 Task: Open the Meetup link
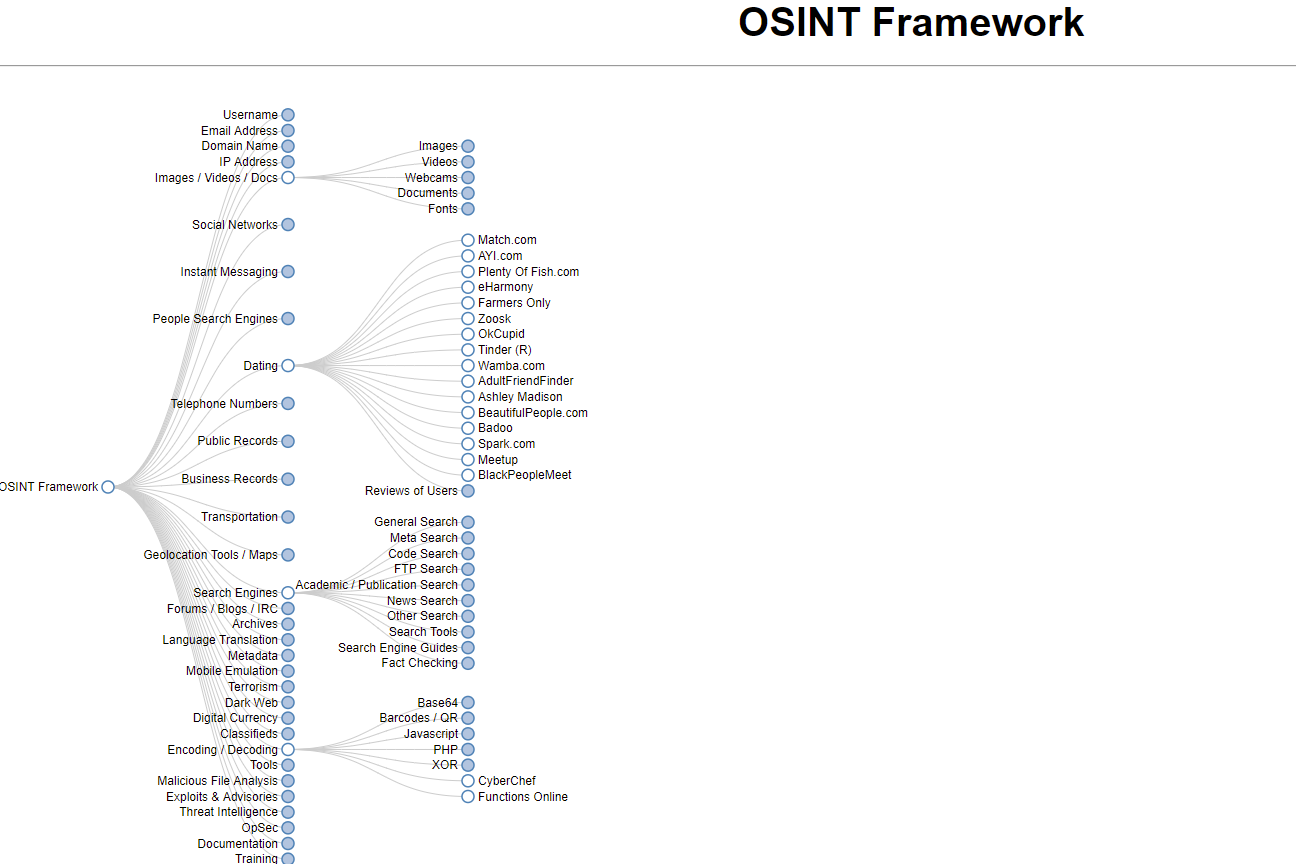pyautogui.click(x=498, y=460)
